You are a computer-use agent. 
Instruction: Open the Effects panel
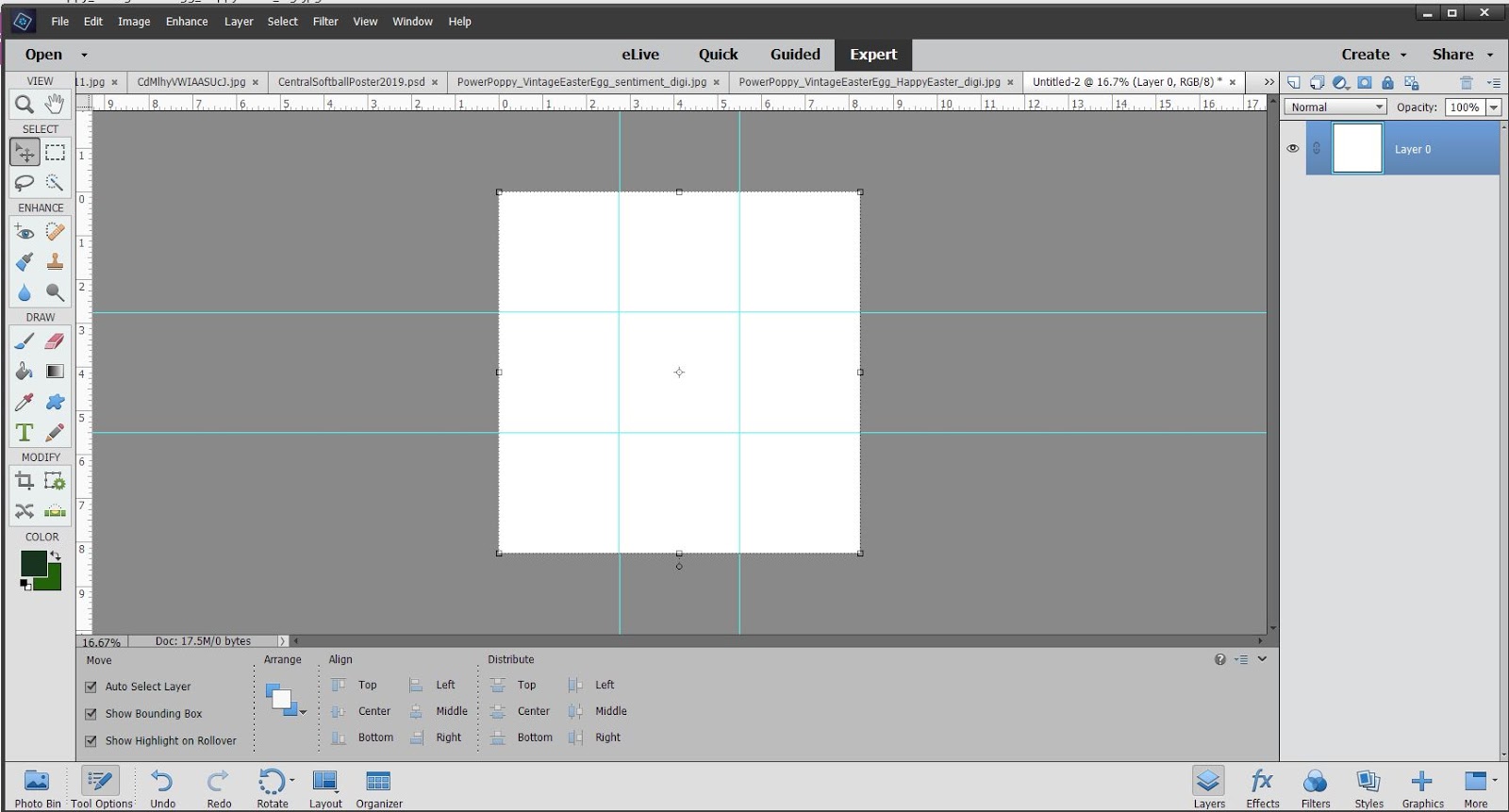pyautogui.click(x=1263, y=788)
